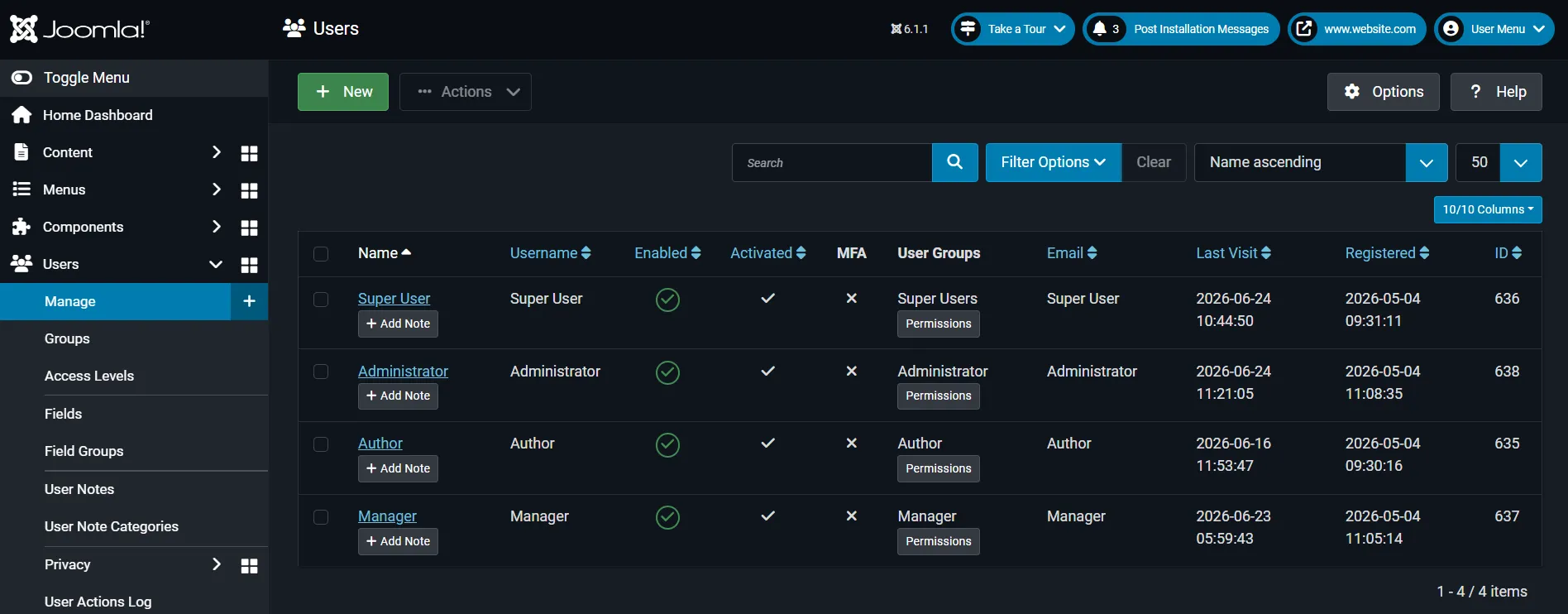
Task: Click Permissions button in Author row
Action: pyautogui.click(x=939, y=468)
